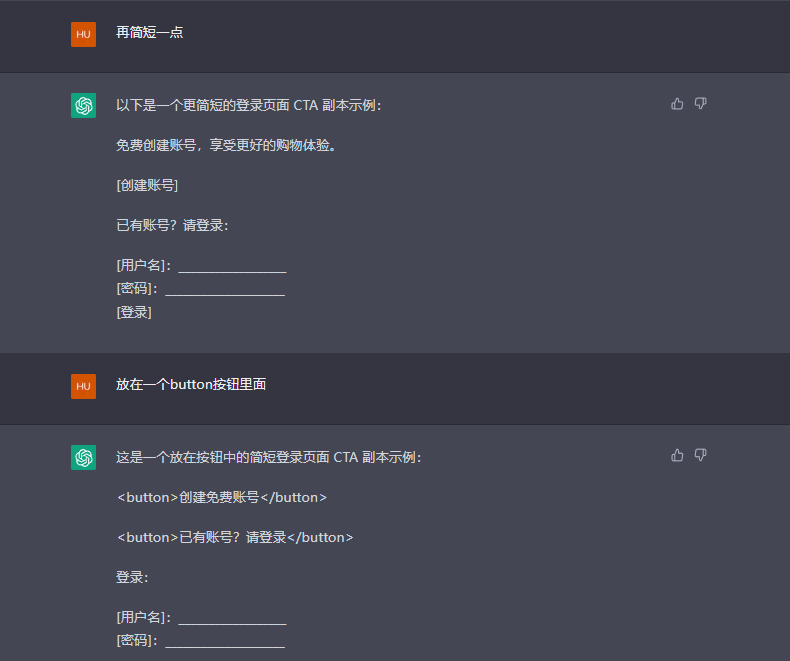790x661 pixels.
Task: Click the user message 放在一个button按钮里面
Action: (x=191, y=384)
